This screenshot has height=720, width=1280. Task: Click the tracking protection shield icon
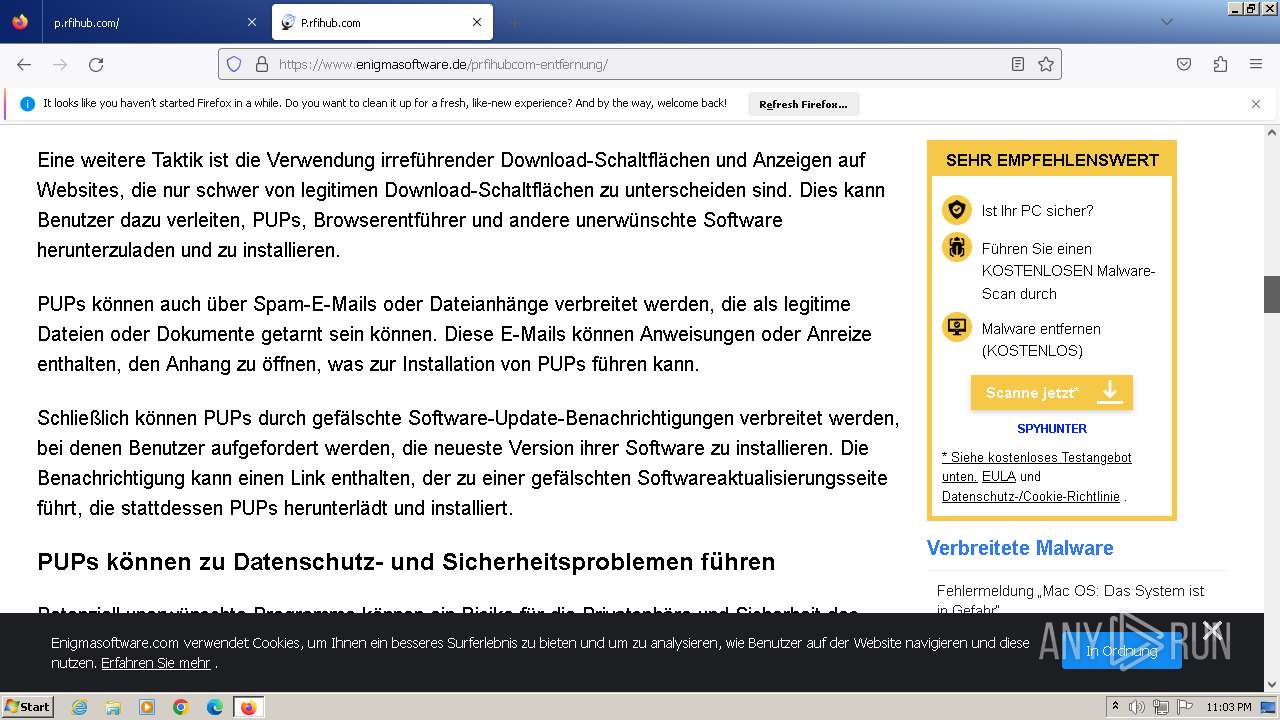pyautogui.click(x=234, y=64)
